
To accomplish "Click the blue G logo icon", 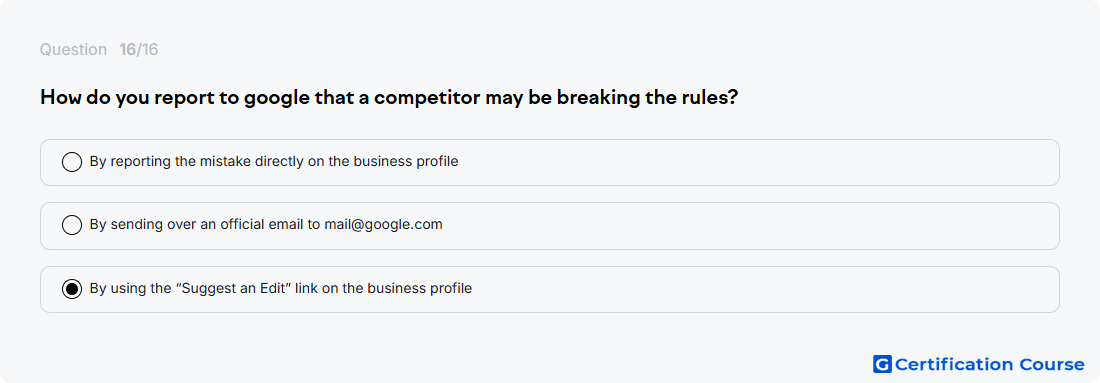I will click(x=882, y=364).
